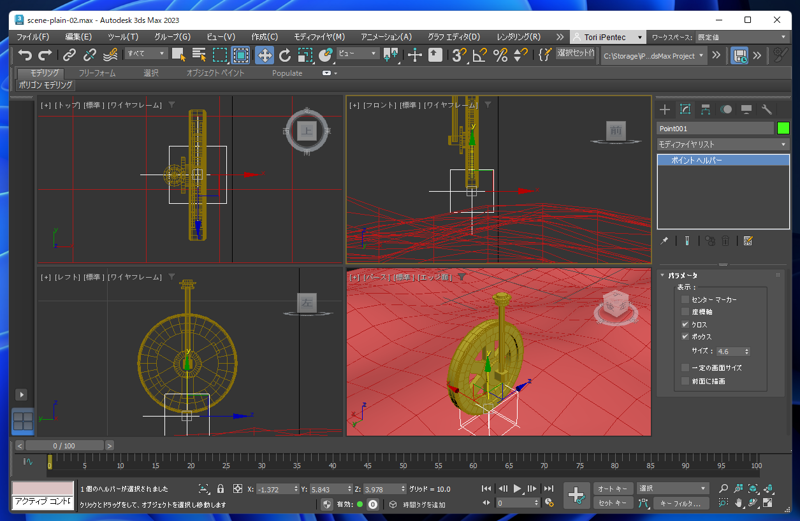
Task: Redo with the forward arrow icon
Action: click(45, 55)
